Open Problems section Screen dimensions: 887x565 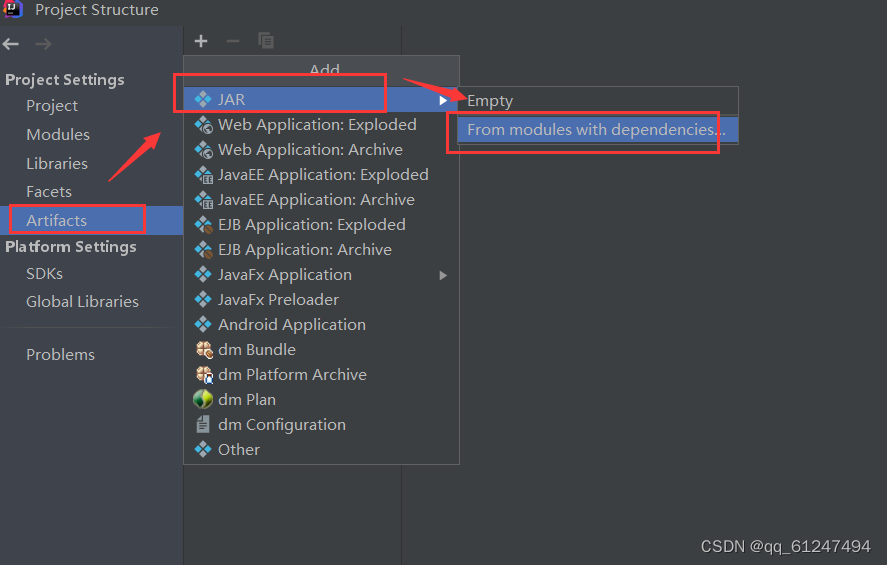tap(60, 355)
